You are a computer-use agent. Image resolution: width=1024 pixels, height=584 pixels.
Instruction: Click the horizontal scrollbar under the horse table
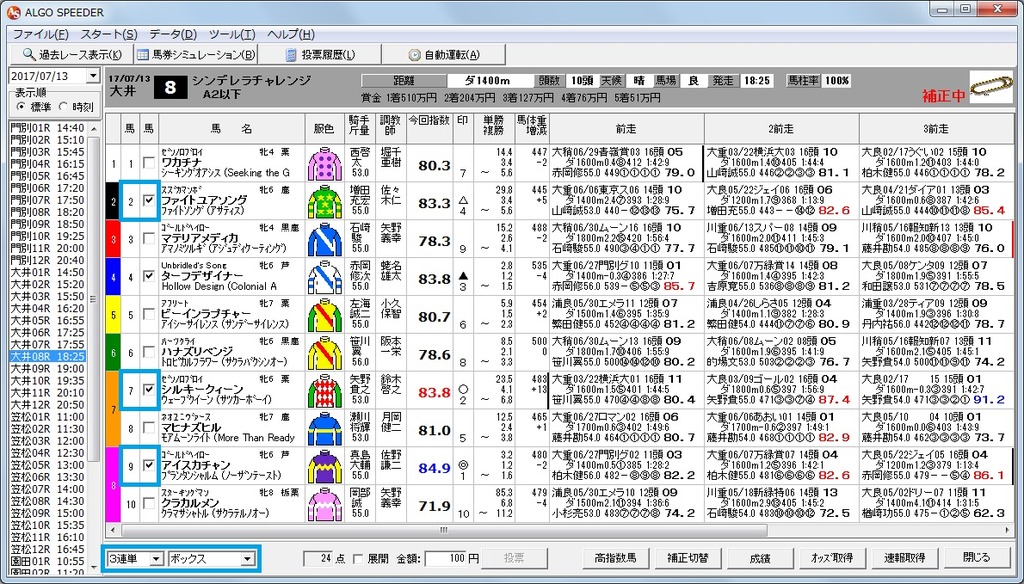[444, 530]
